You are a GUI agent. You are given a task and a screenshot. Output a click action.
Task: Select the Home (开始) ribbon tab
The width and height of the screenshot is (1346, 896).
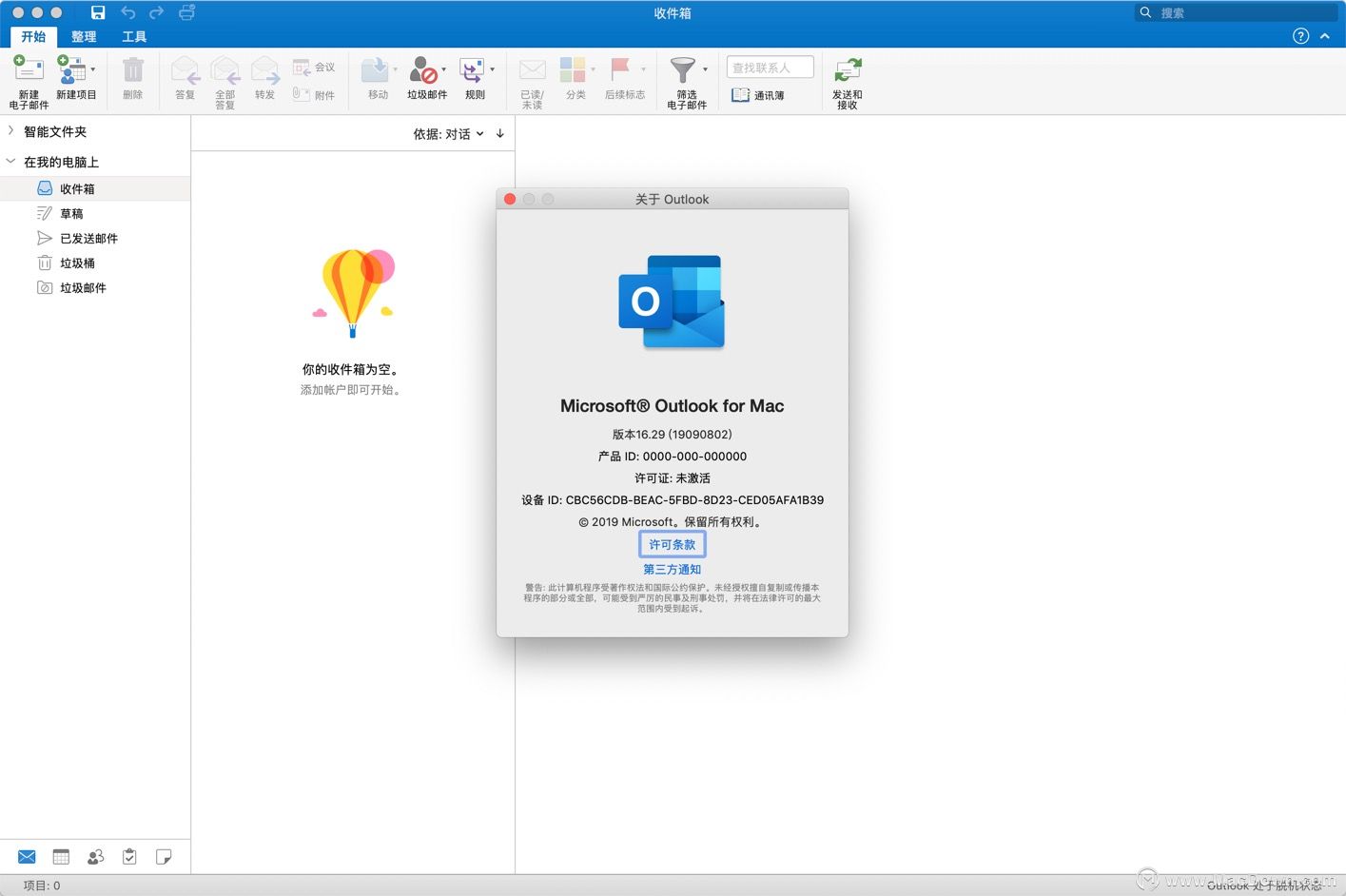click(x=33, y=37)
